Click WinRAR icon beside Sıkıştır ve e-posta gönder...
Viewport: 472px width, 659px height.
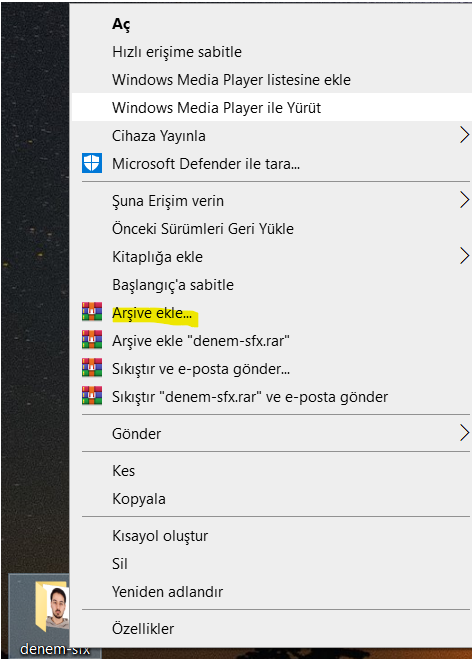click(x=92, y=368)
